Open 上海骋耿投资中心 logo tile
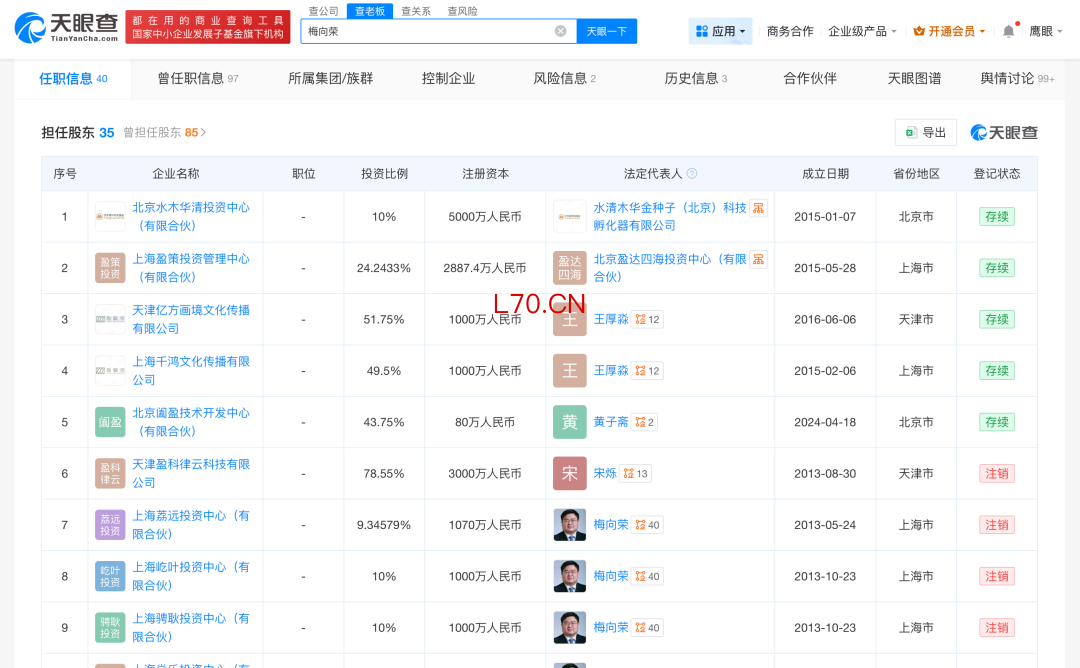1080x668 pixels. [x=110, y=628]
